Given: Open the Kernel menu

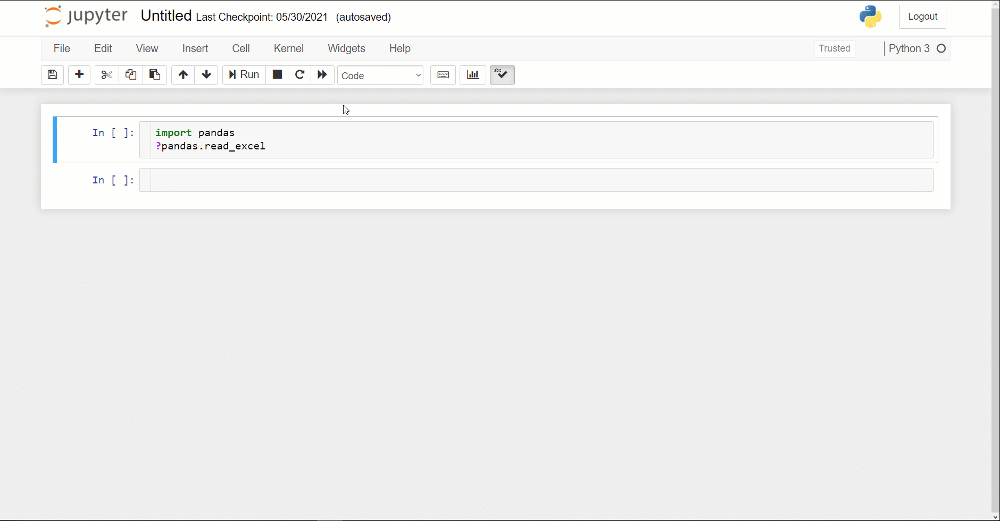Looking at the screenshot, I should 288,48.
